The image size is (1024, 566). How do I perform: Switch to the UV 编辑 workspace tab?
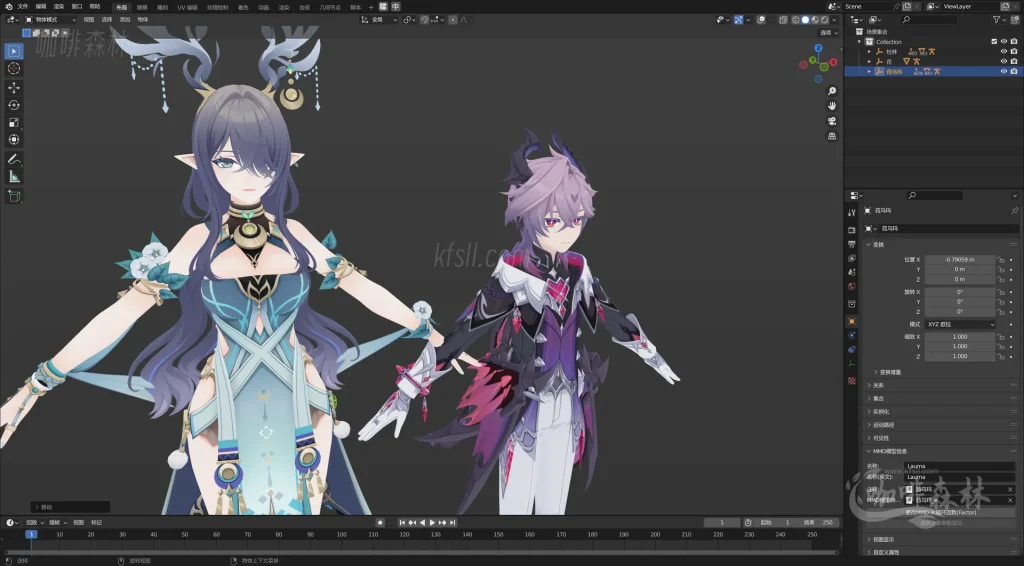(187, 7)
